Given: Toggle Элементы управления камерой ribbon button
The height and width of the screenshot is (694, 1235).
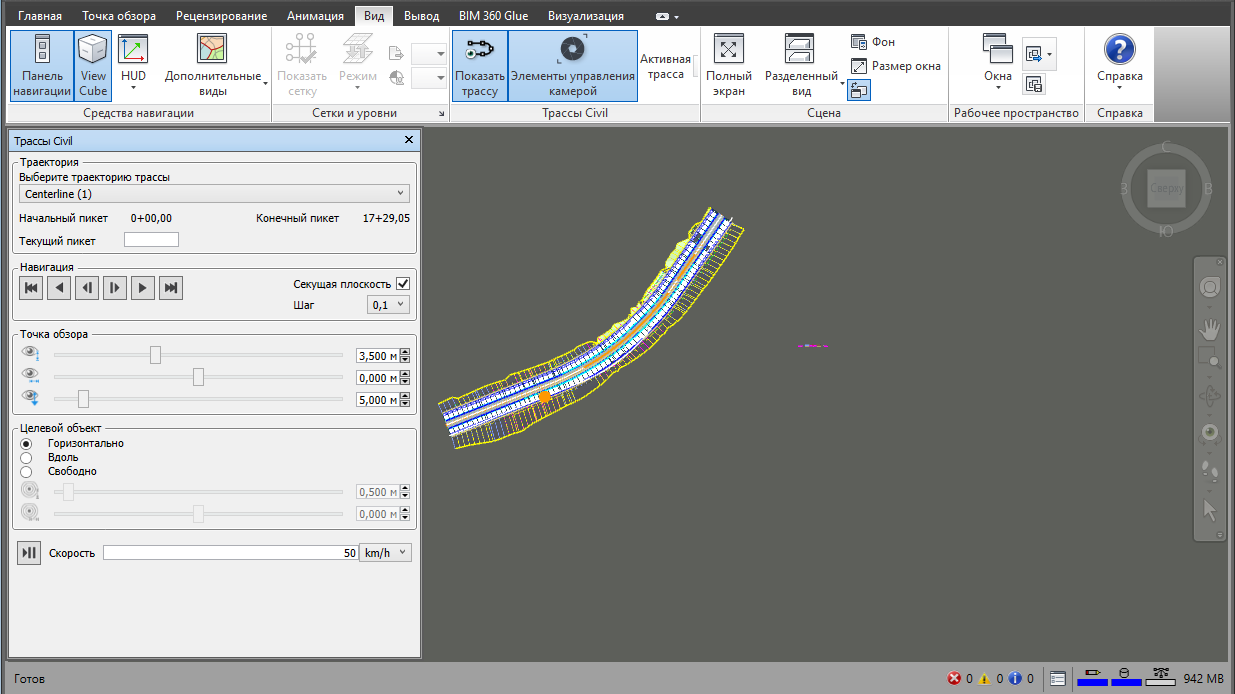Looking at the screenshot, I should point(573,66).
